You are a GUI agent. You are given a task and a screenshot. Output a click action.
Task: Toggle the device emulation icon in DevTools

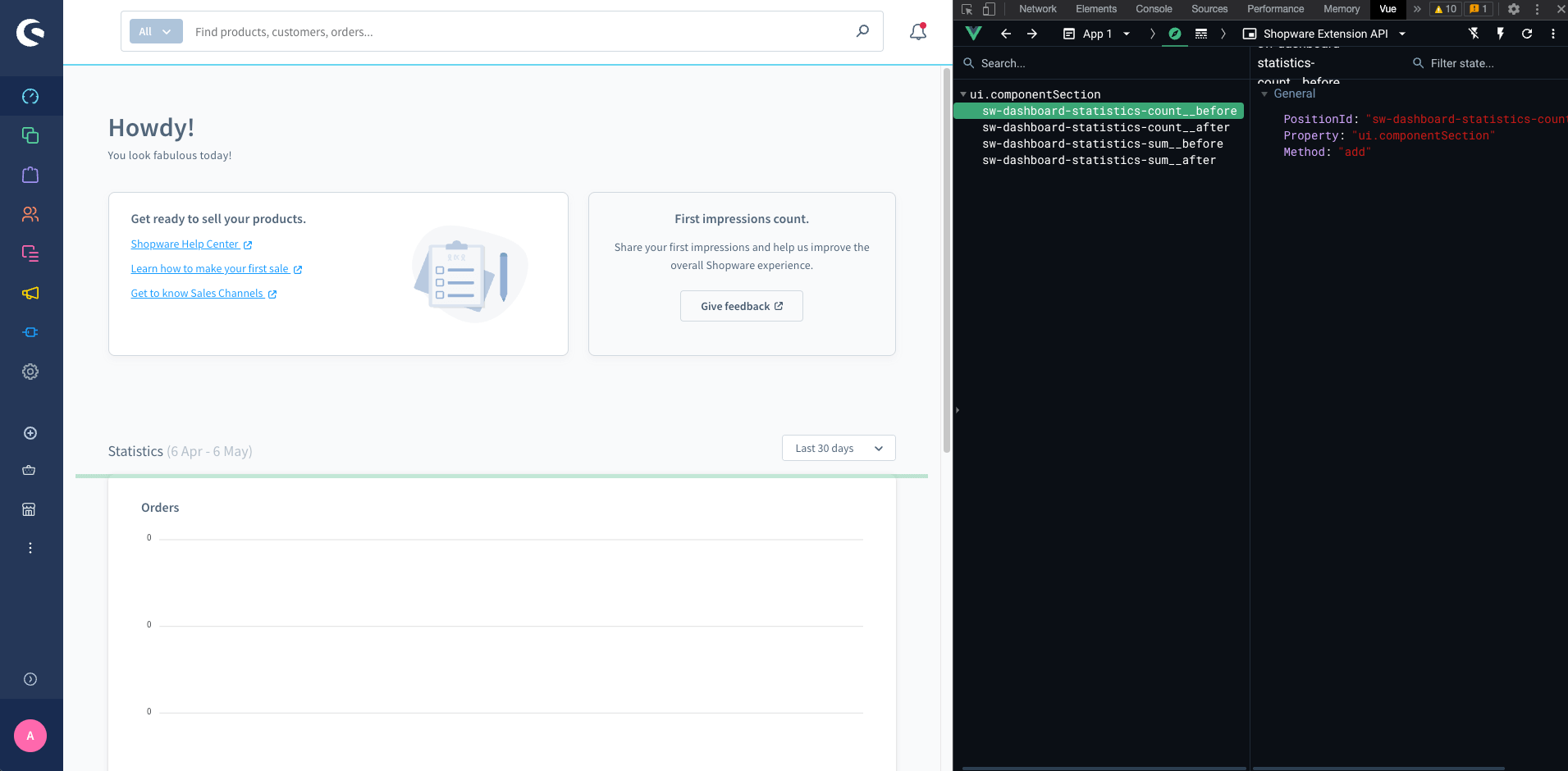990,9
